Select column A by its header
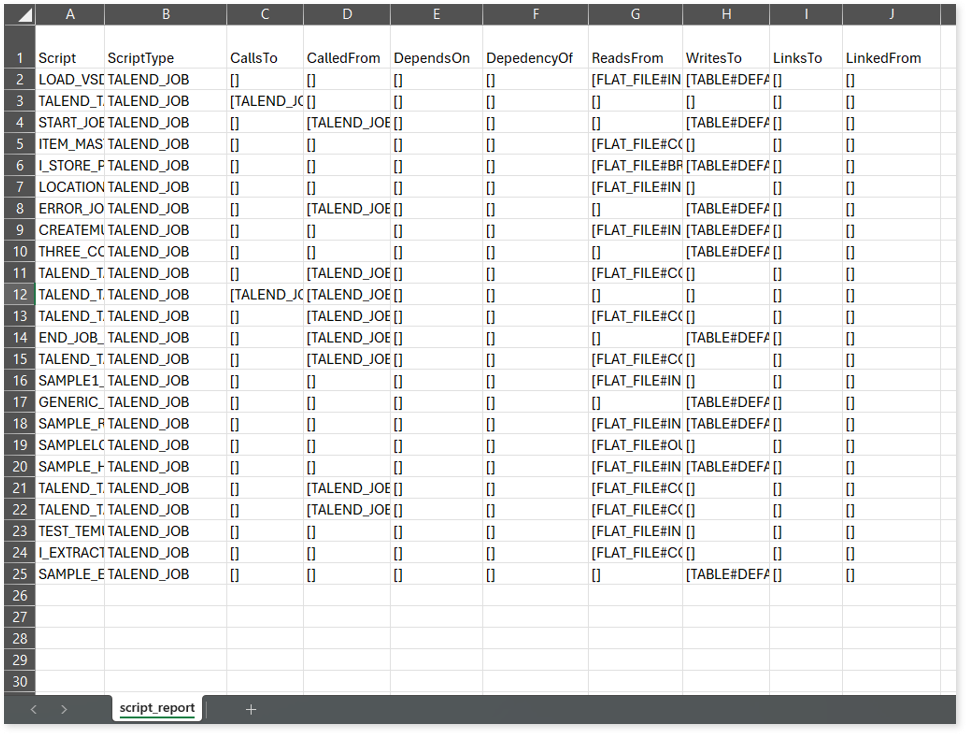966x734 pixels. 69,15
